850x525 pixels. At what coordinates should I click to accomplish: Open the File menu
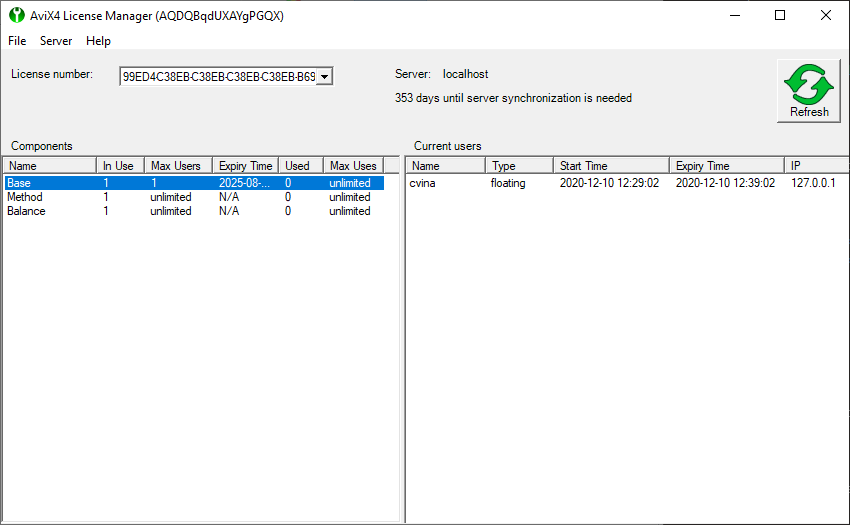(x=17, y=41)
